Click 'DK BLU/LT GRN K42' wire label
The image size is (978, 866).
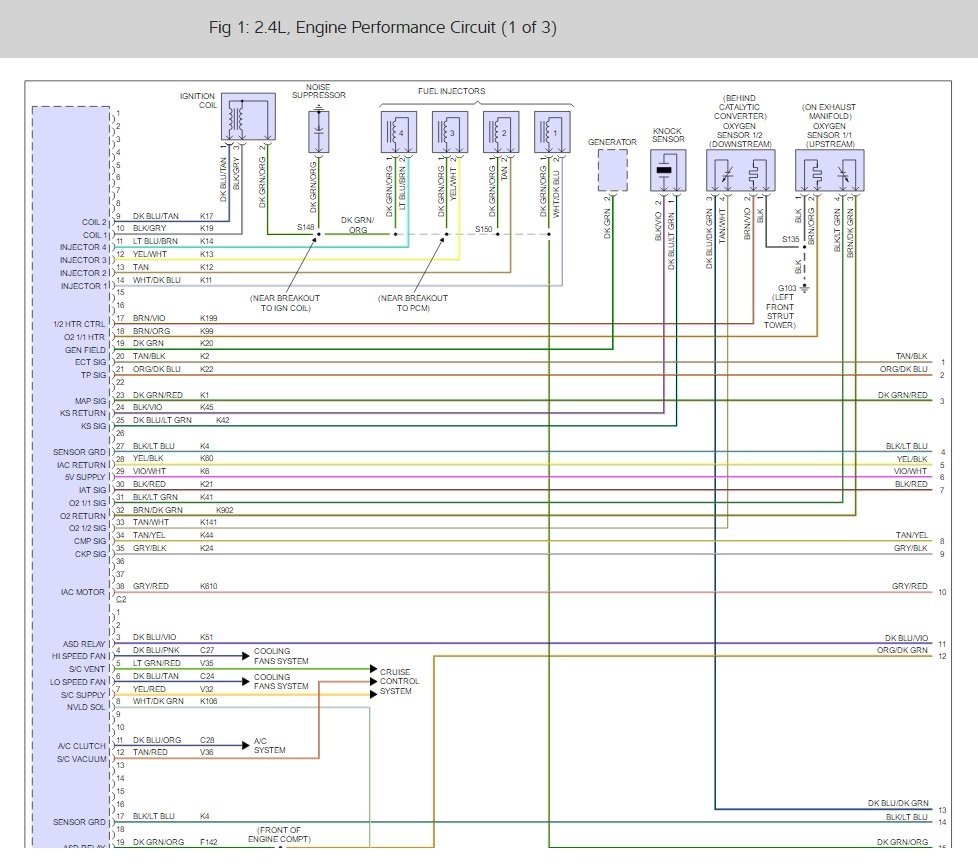181,421
